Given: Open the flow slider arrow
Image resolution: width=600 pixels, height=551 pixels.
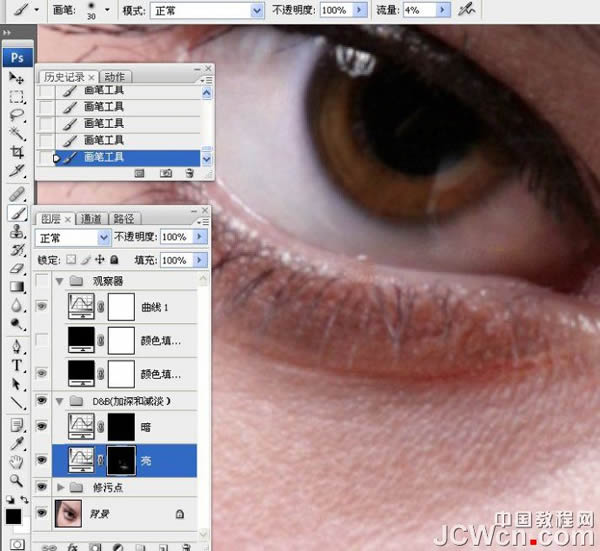Looking at the screenshot, I should tap(443, 10).
